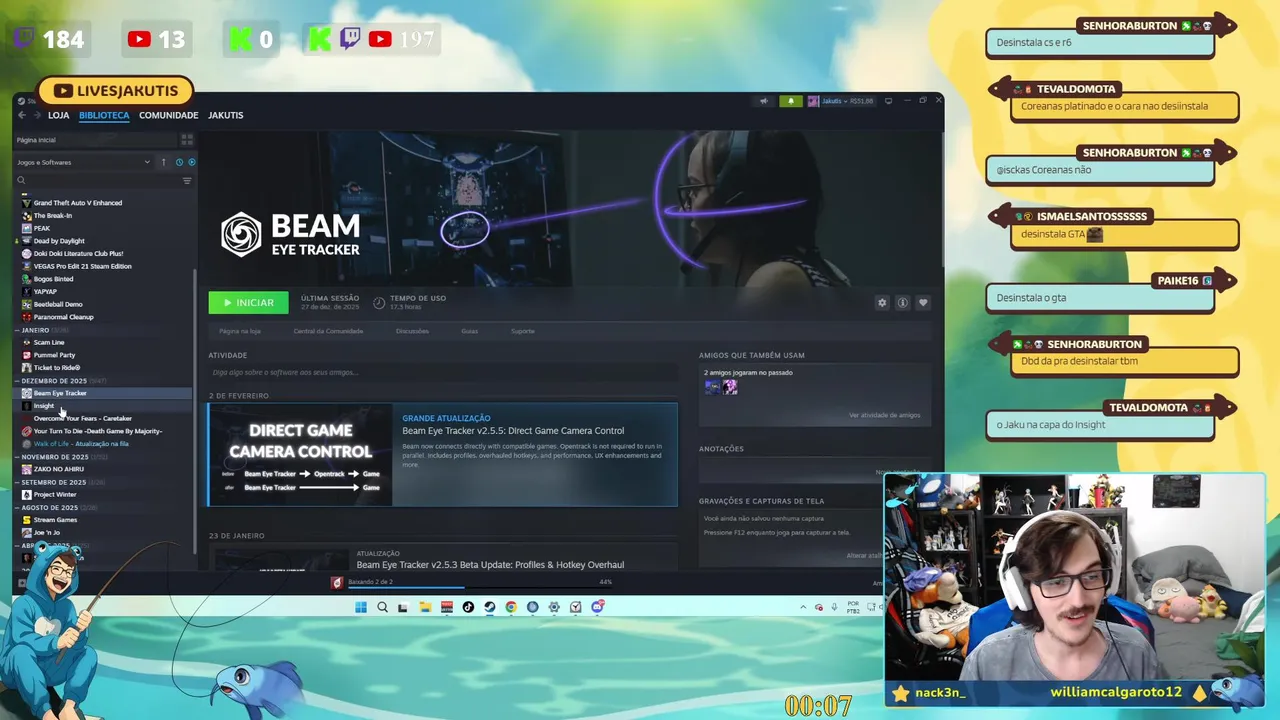Select Beetleball Demo in library
The height and width of the screenshot is (720, 1280).
pyautogui.click(x=54, y=304)
